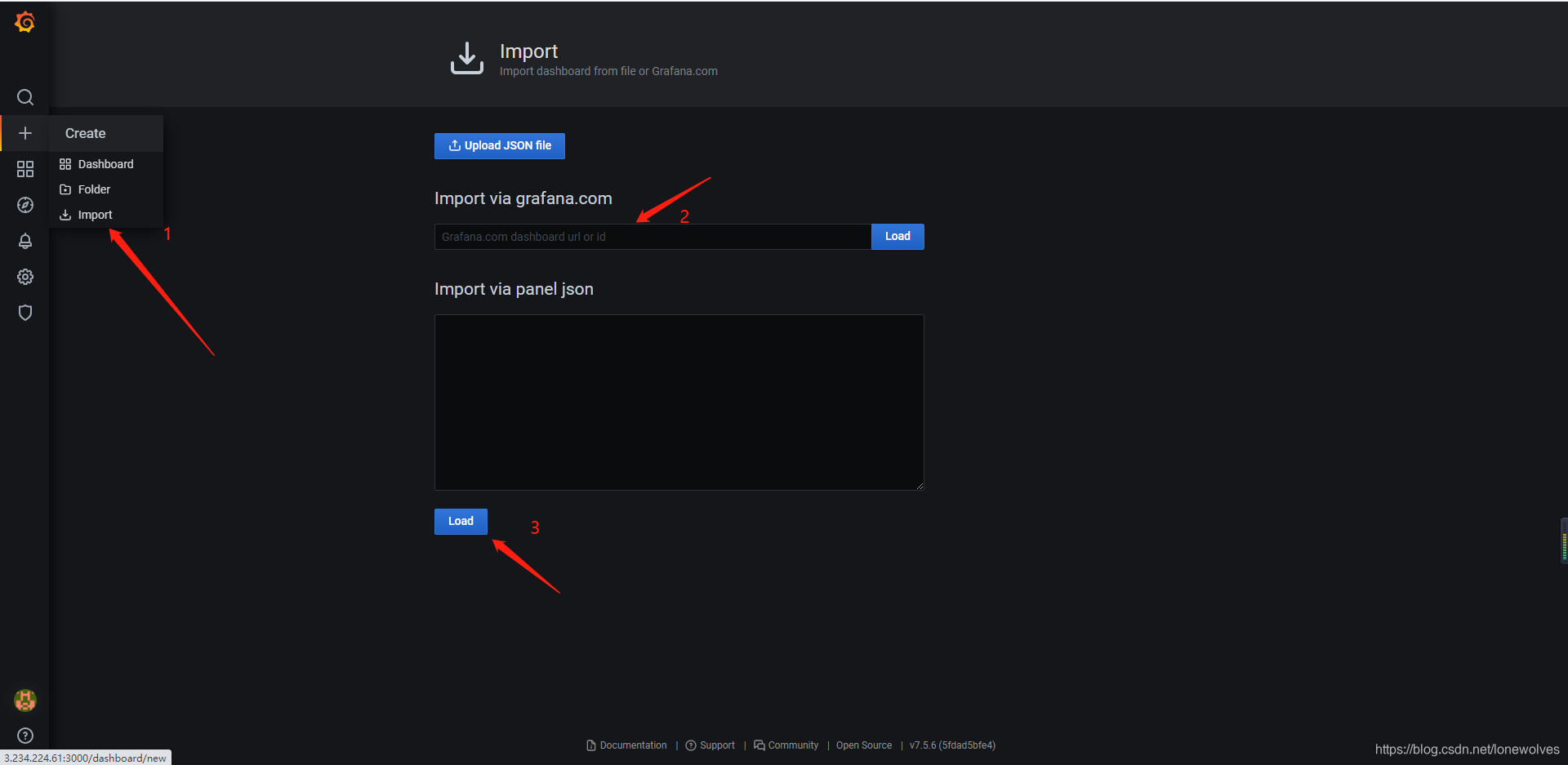Click the Upload JSON file button
Image resolution: width=1568 pixels, height=765 pixels.
coord(500,145)
